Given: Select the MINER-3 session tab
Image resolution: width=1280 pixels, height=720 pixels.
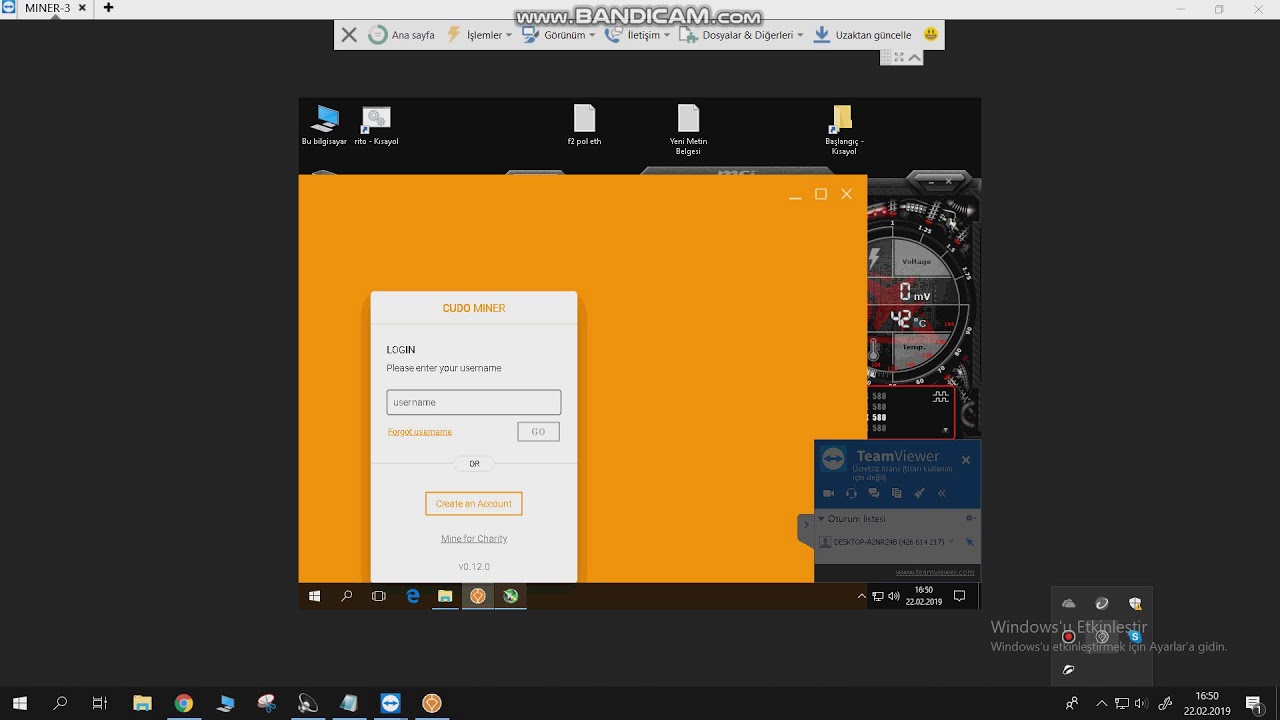Looking at the screenshot, I should [x=47, y=8].
